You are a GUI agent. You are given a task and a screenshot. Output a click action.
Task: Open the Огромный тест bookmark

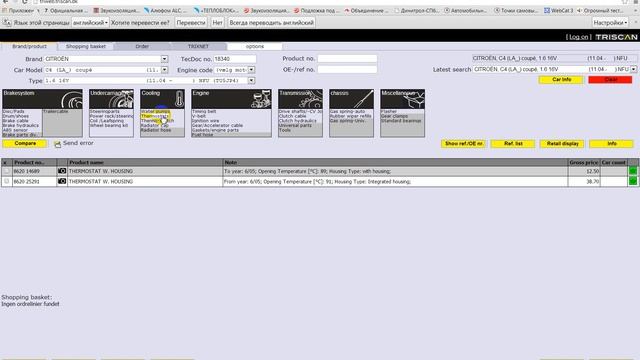[600, 10]
